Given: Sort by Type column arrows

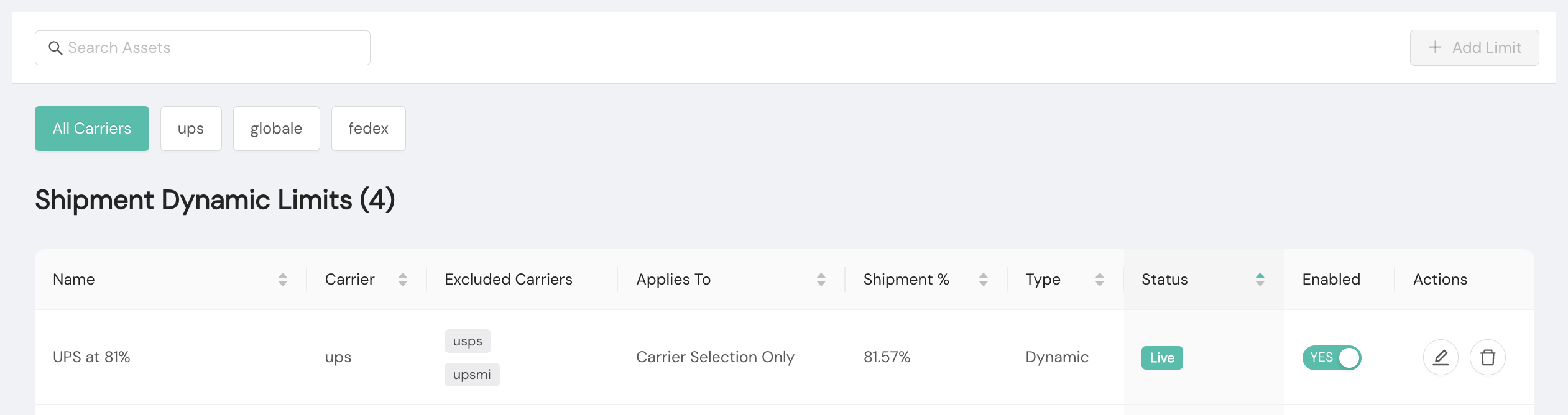Looking at the screenshot, I should 1100,280.
